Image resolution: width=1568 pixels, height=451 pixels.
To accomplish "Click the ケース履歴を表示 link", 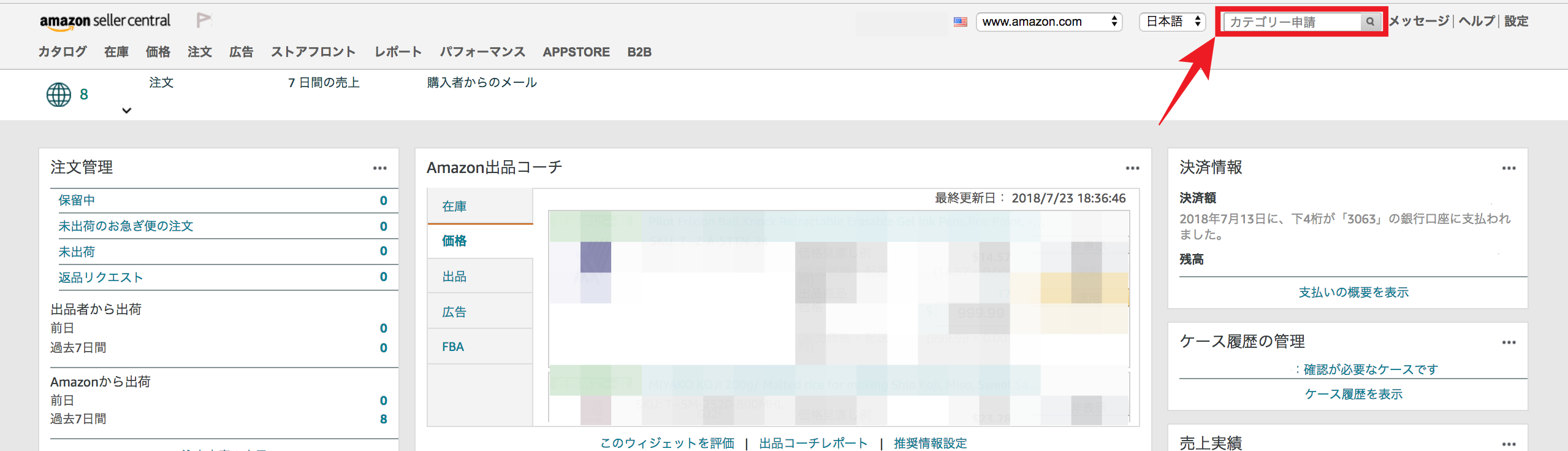I will coord(1353,394).
